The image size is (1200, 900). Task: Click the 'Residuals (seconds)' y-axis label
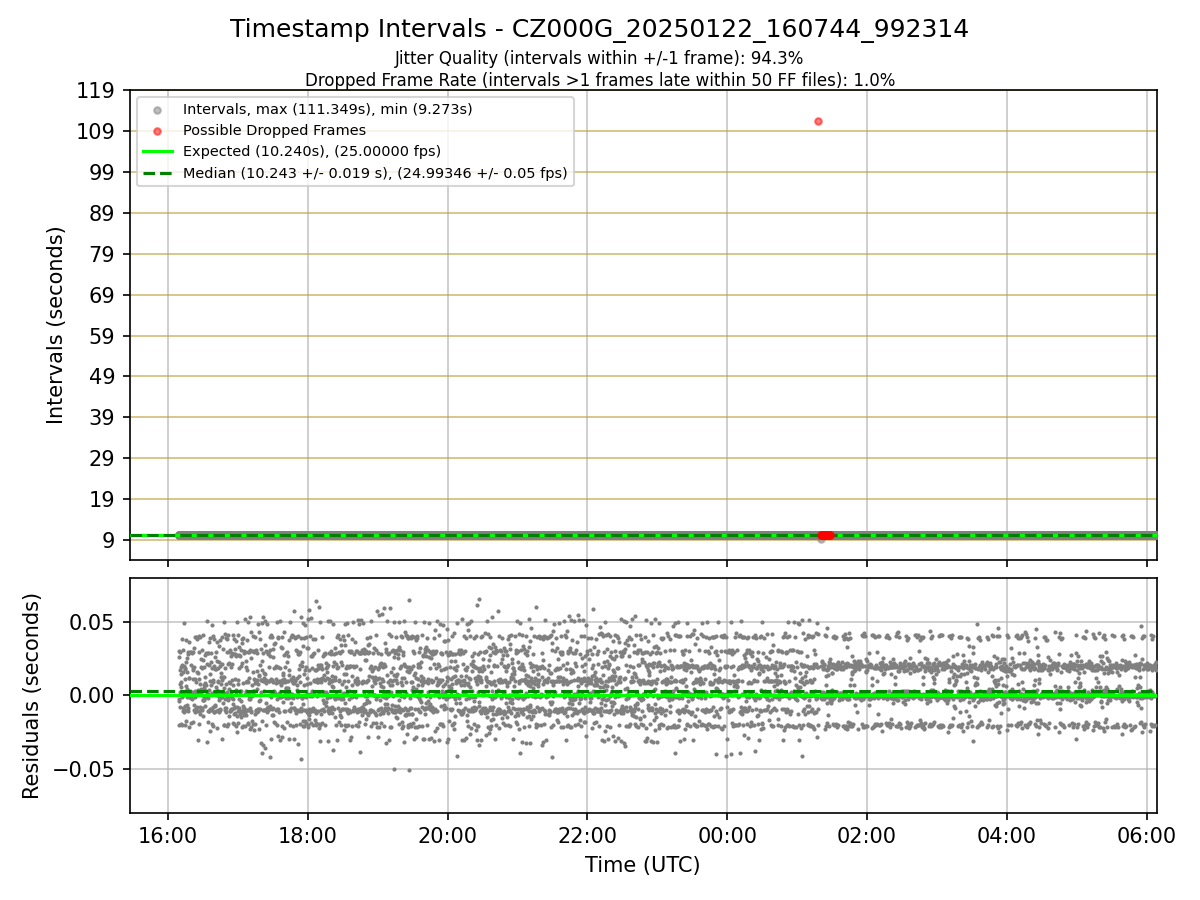[x=32, y=696]
